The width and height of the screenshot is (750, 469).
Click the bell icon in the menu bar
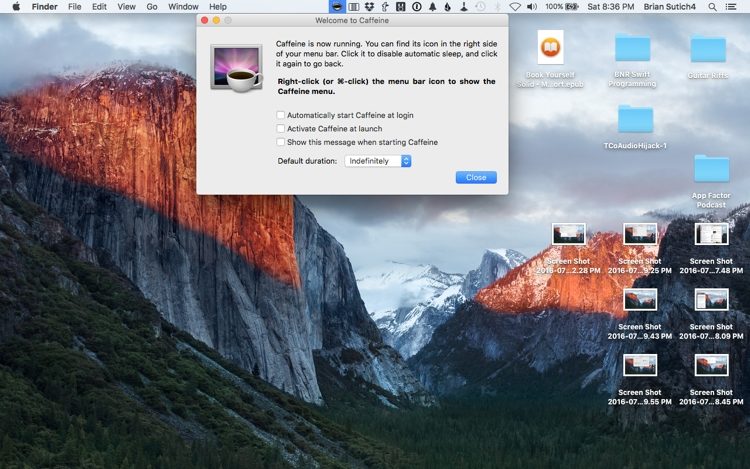click(432, 7)
